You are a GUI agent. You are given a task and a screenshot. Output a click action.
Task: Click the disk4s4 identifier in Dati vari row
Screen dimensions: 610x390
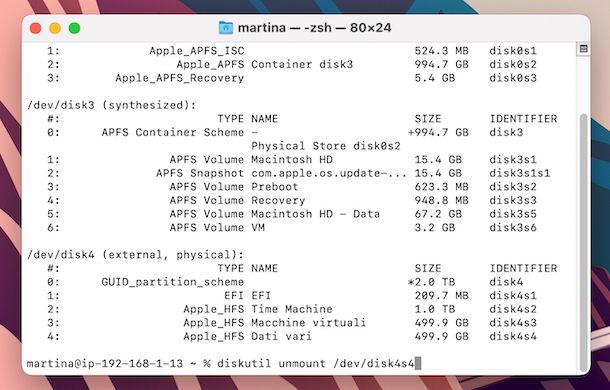point(513,336)
